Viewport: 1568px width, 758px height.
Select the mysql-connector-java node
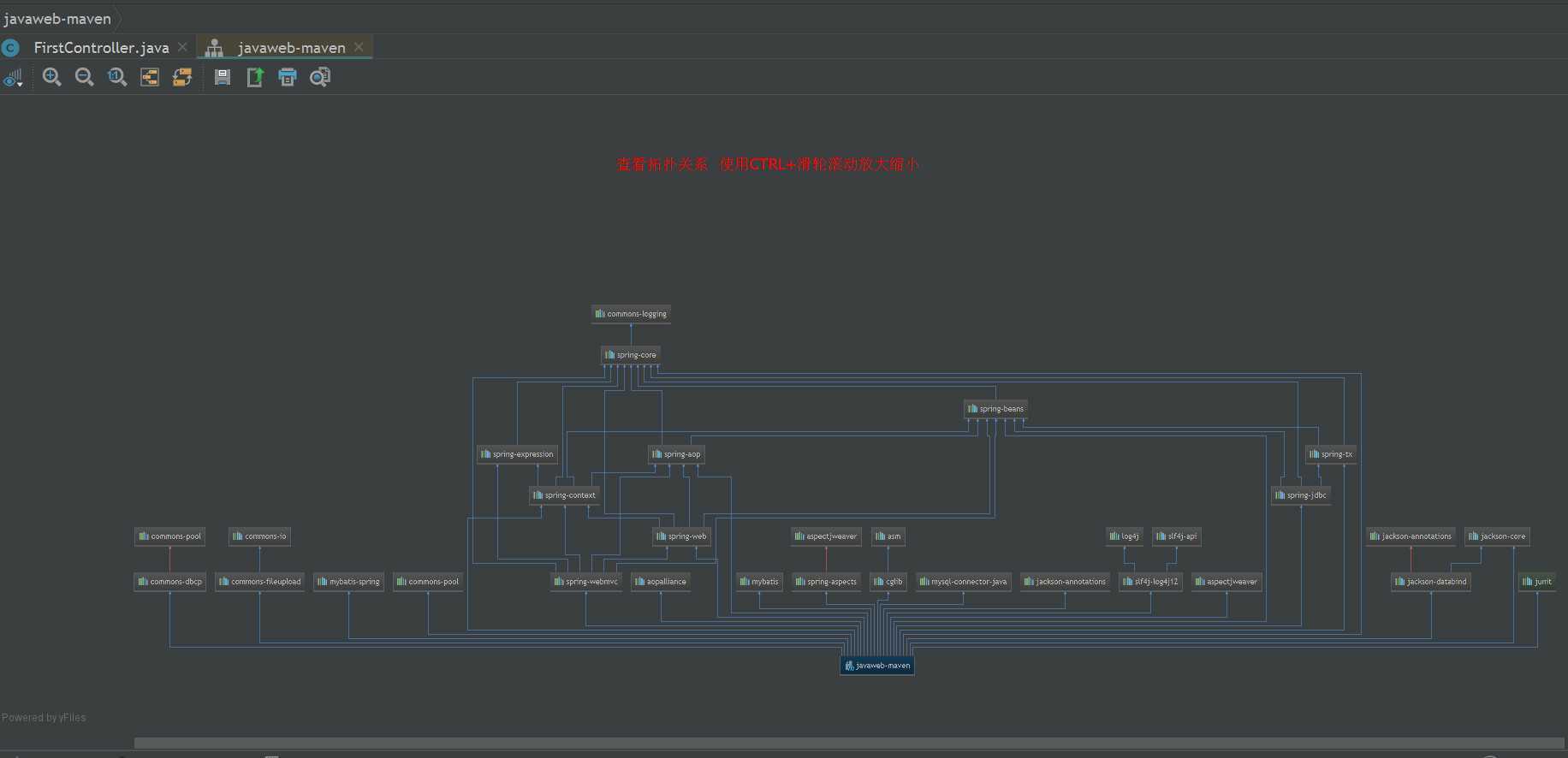tap(963, 582)
